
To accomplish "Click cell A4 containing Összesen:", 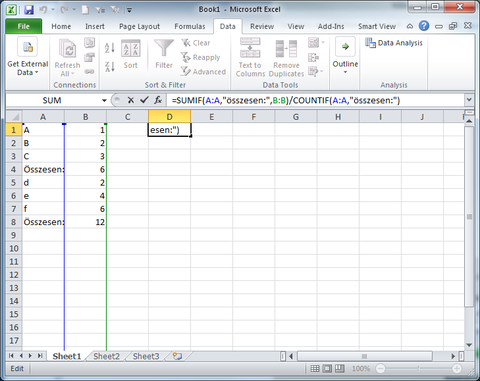I will (43, 169).
